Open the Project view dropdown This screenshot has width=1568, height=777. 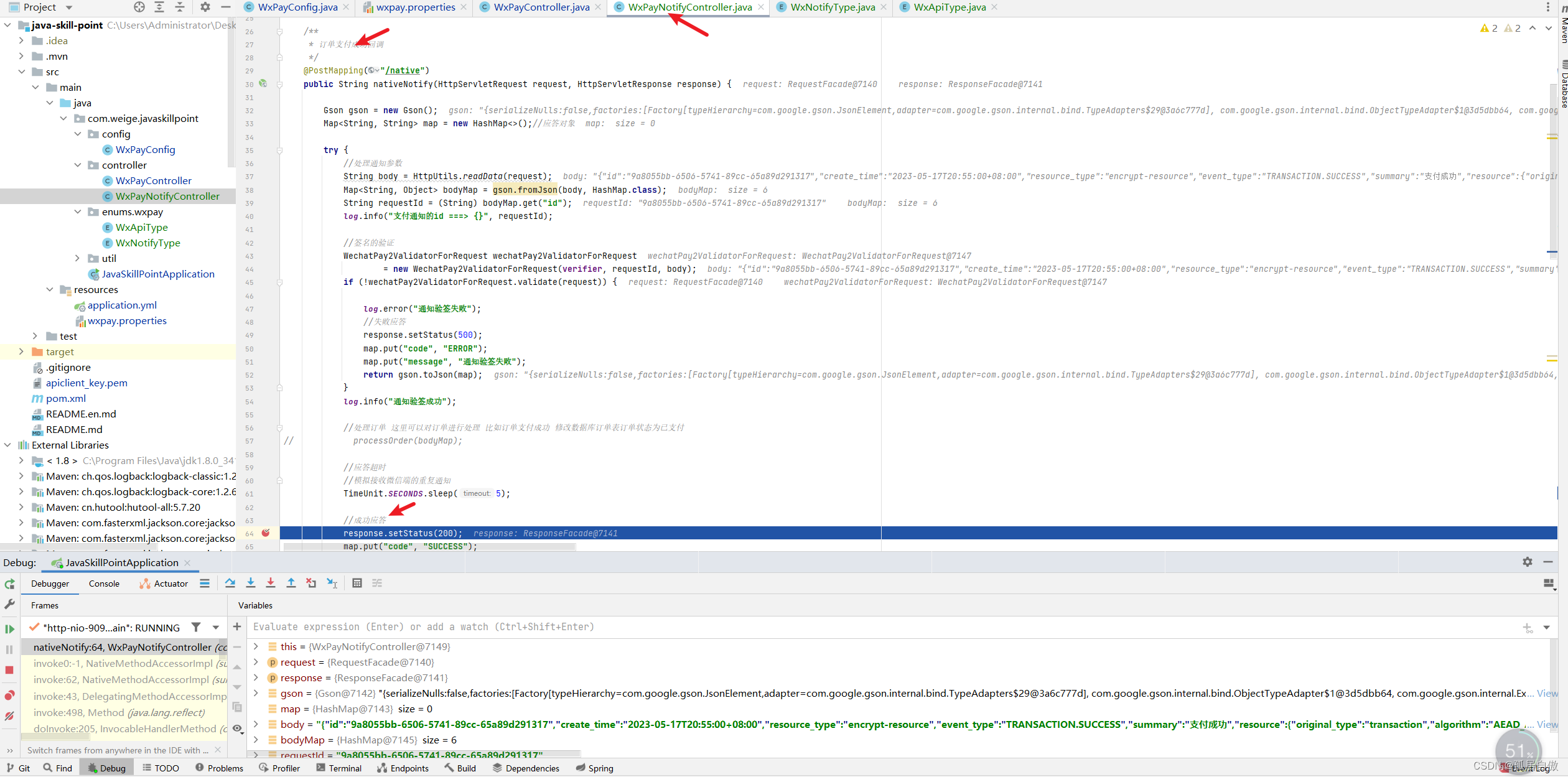coord(69,7)
